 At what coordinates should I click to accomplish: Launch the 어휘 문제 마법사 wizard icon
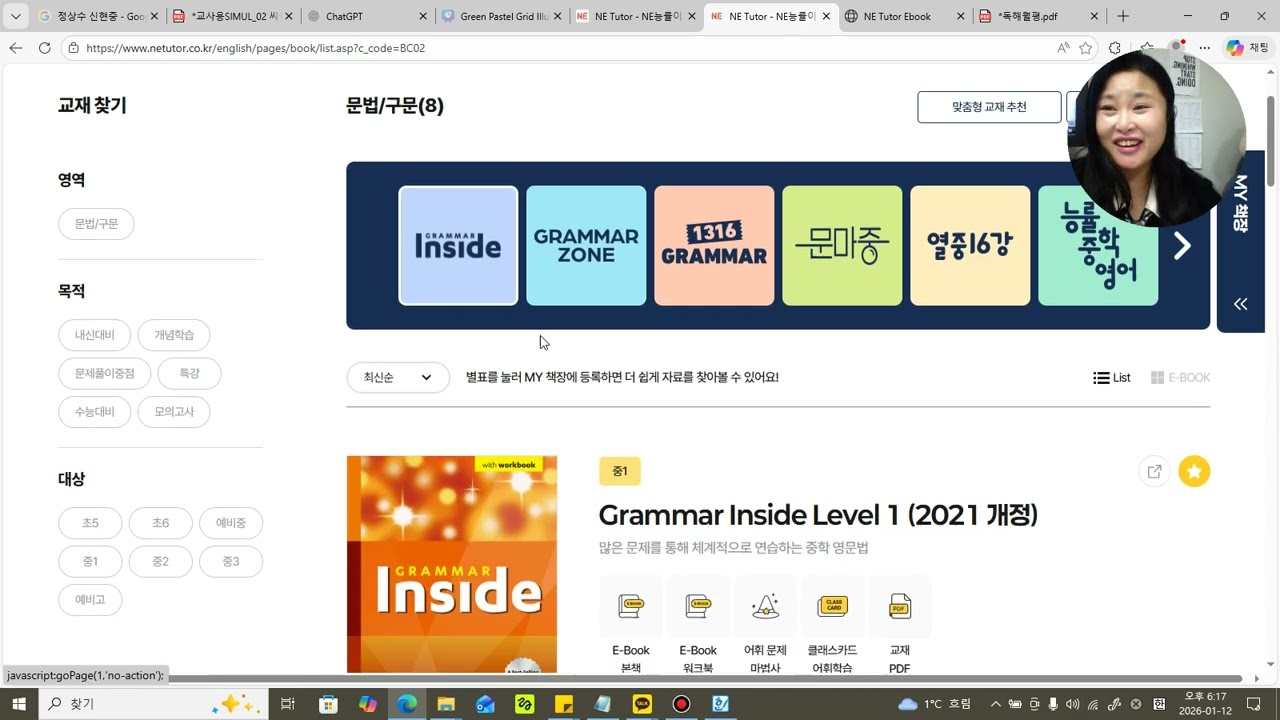pos(765,606)
